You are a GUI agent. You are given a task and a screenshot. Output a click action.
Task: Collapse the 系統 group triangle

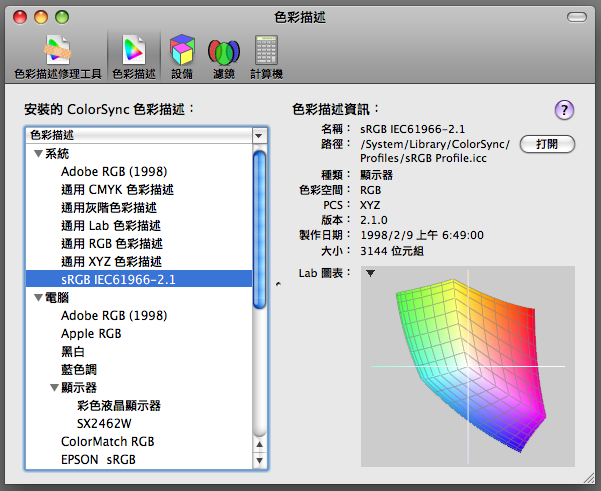tap(38, 154)
